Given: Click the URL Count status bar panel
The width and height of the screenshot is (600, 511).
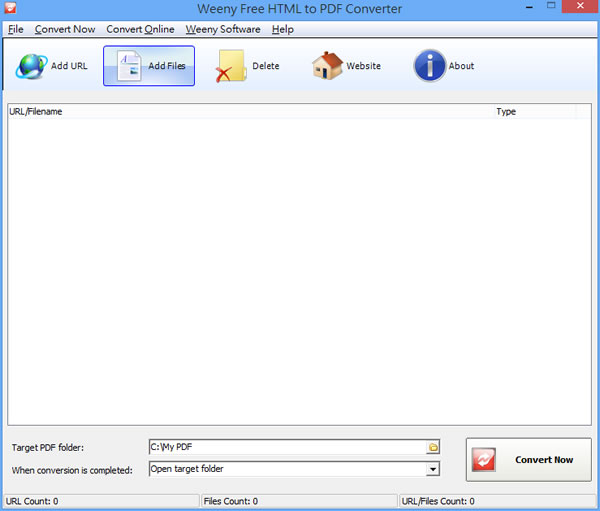Looking at the screenshot, I should tap(100, 501).
